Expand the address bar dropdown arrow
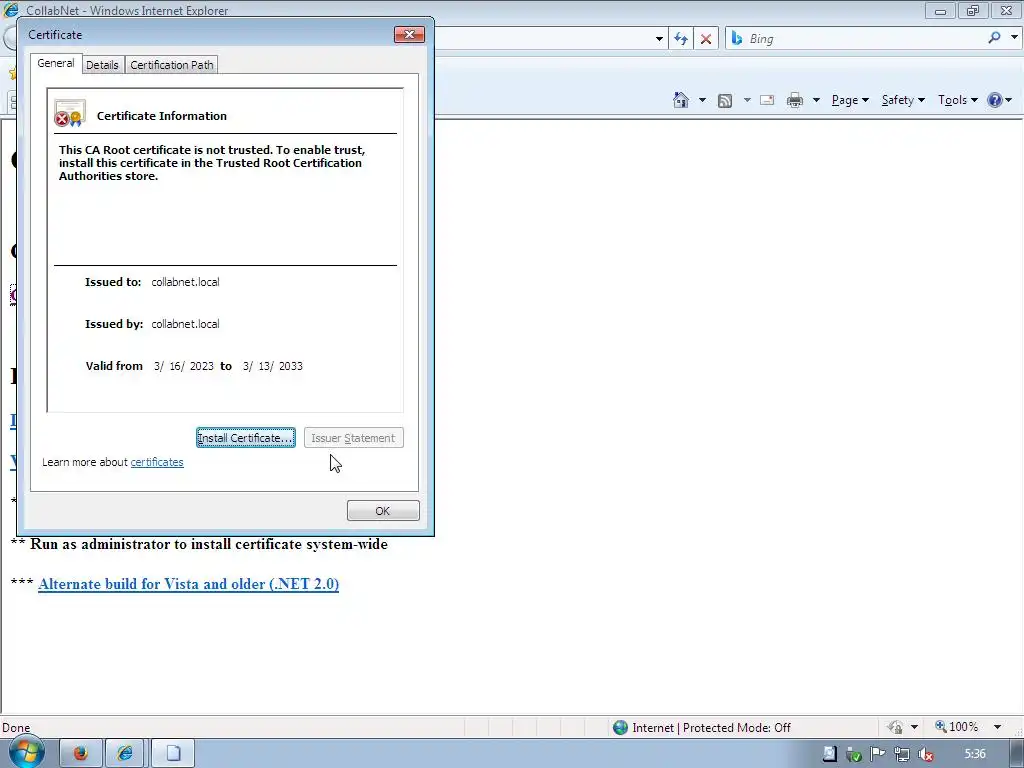 pyautogui.click(x=659, y=39)
